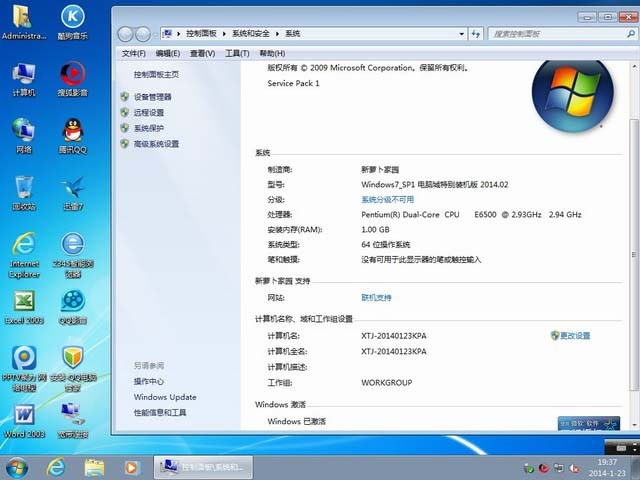Open PPTV网络电视 desktop shortcut
The height and width of the screenshot is (480, 640).
(x=24, y=369)
